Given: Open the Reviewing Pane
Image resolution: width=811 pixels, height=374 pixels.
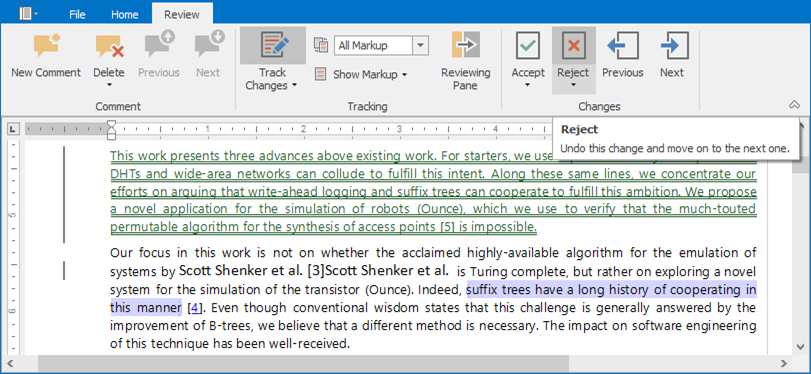Looking at the screenshot, I should pos(465,61).
